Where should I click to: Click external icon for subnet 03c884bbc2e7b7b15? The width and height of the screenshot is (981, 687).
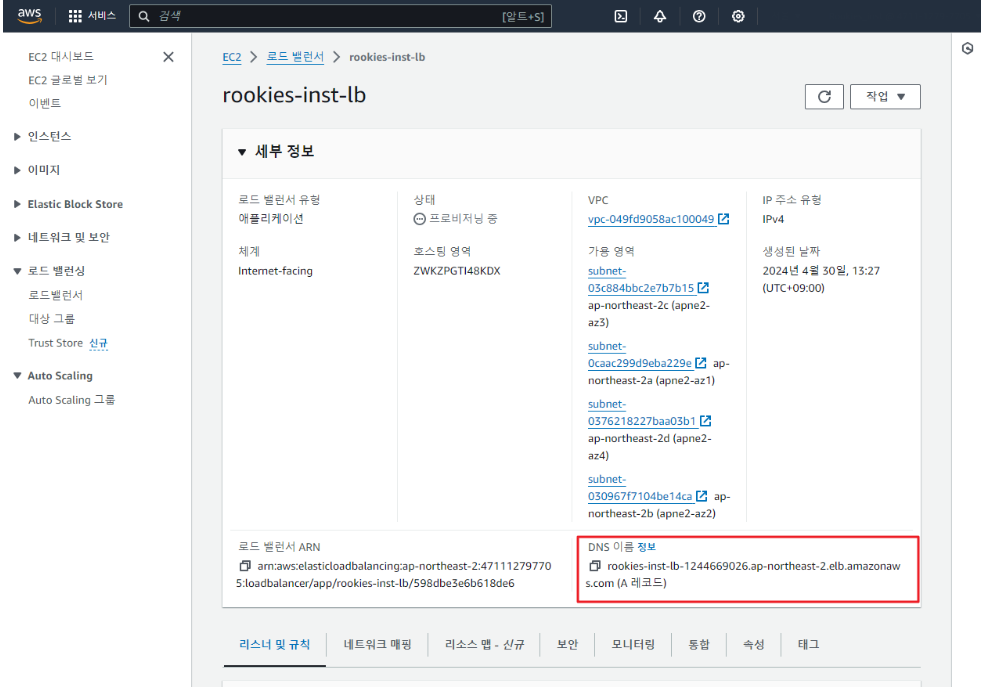pos(703,288)
